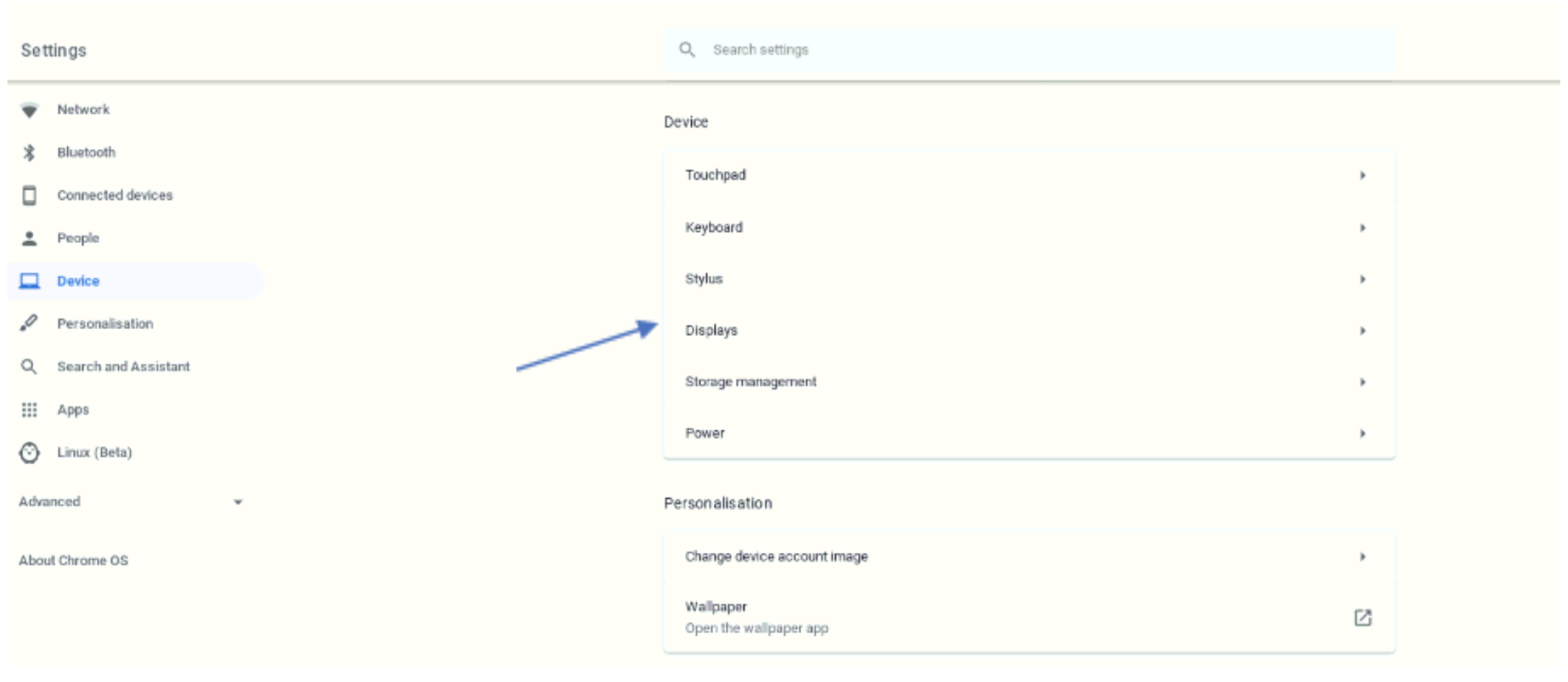Click the magnifier icon in search bar
Screen dimensions: 1568x682
pyautogui.click(x=687, y=49)
